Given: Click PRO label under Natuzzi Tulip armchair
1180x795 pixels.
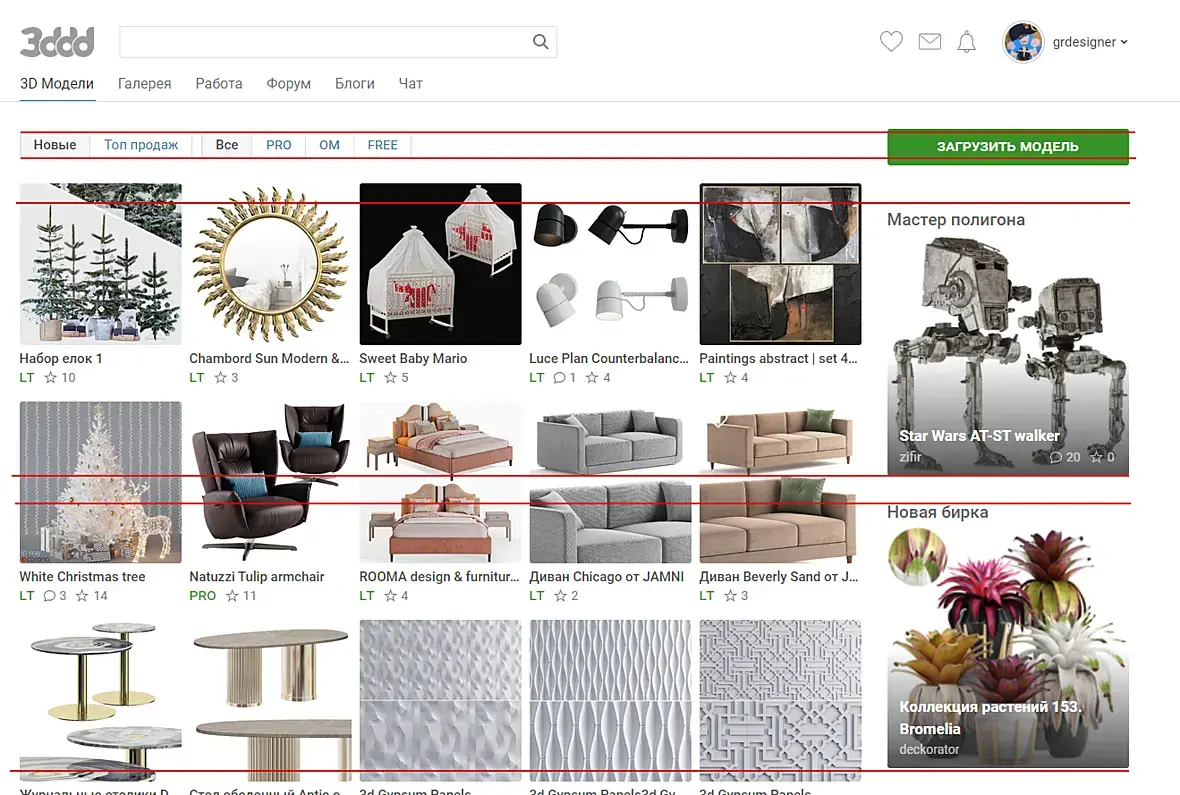Looking at the screenshot, I should [x=202, y=595].
